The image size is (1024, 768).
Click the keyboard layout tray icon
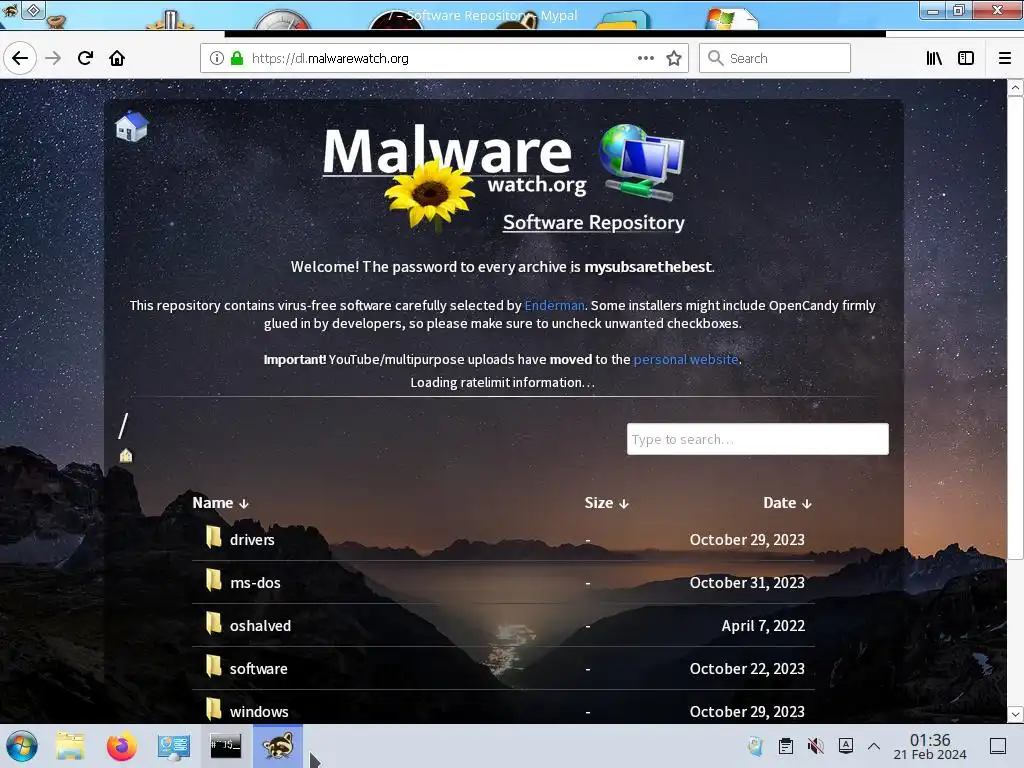click(846, 746)
